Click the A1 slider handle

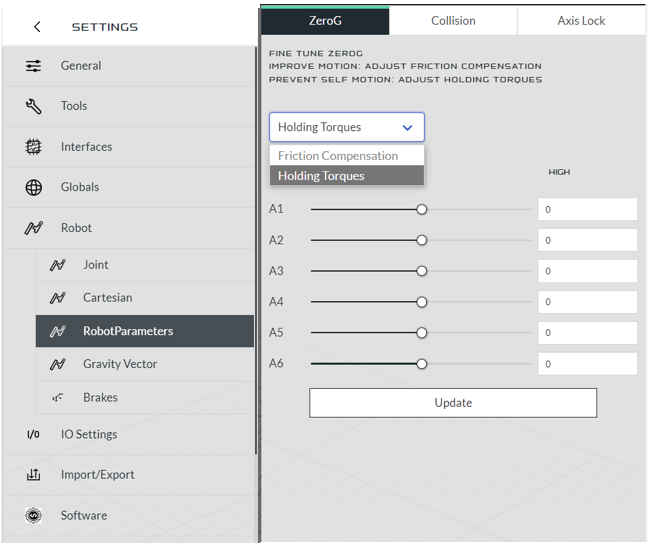422,210
